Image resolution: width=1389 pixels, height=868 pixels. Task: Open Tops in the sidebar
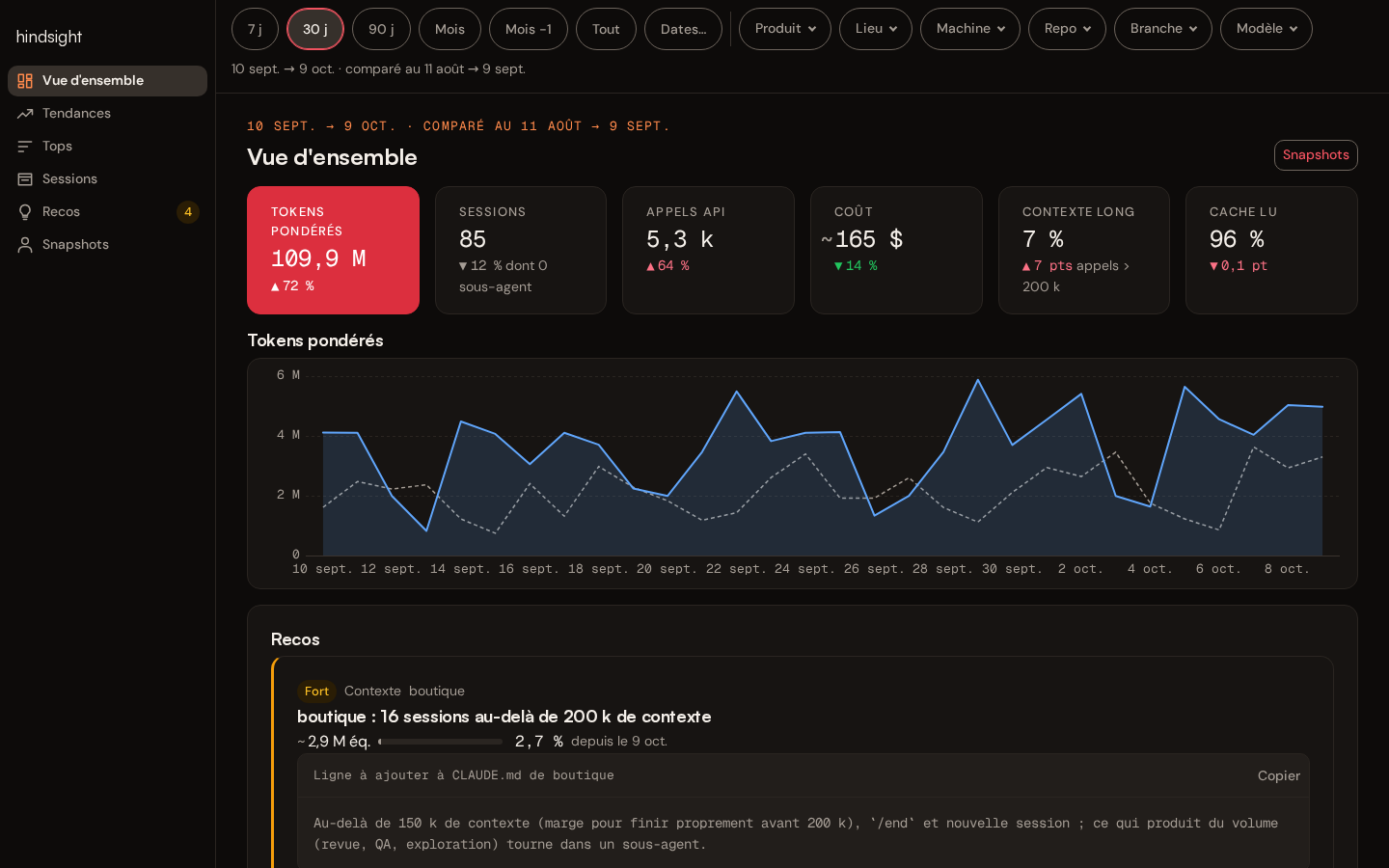[x=107, y=147]
